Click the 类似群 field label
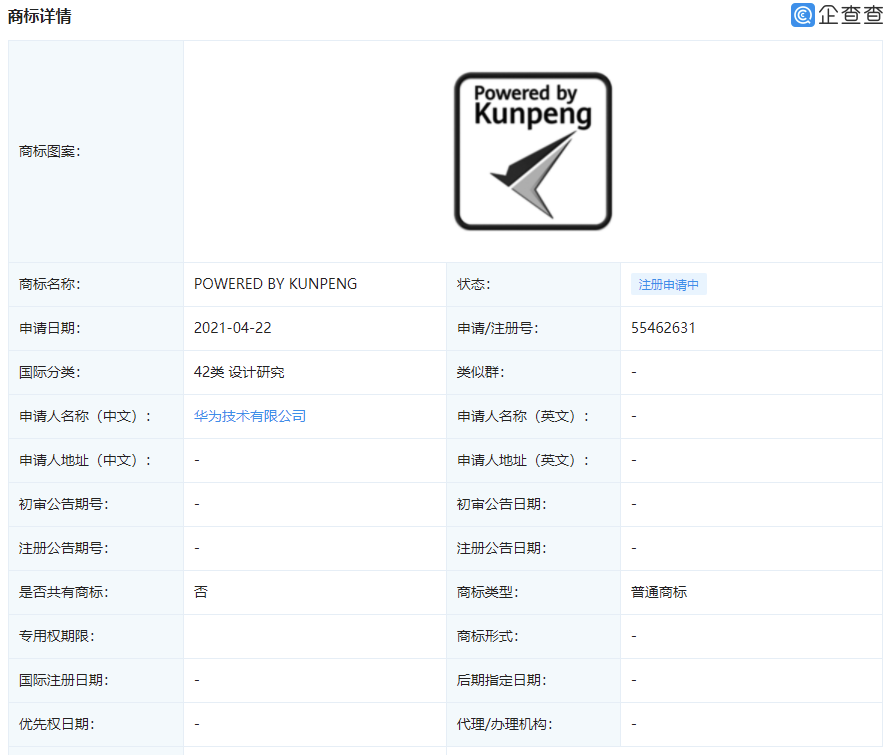The image size is (888, 755). click(x=481, y=372)
